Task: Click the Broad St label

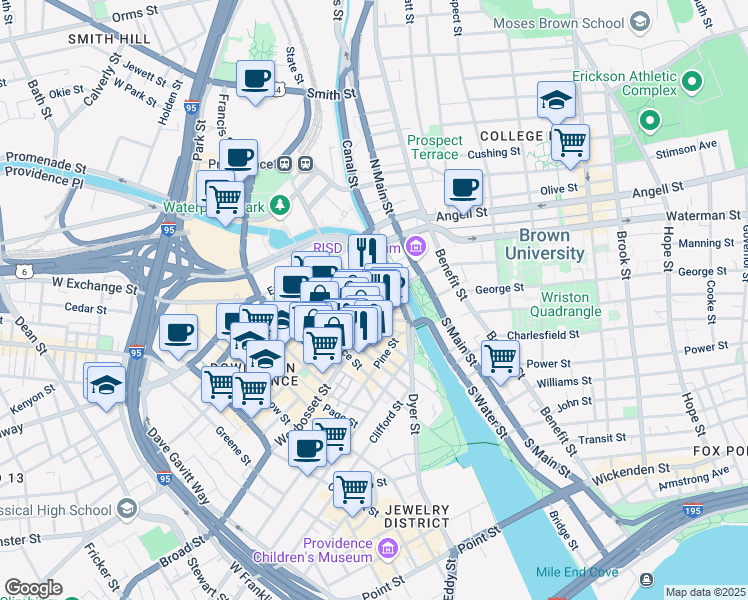Action: pyautogui.click(x=182, y=551)
